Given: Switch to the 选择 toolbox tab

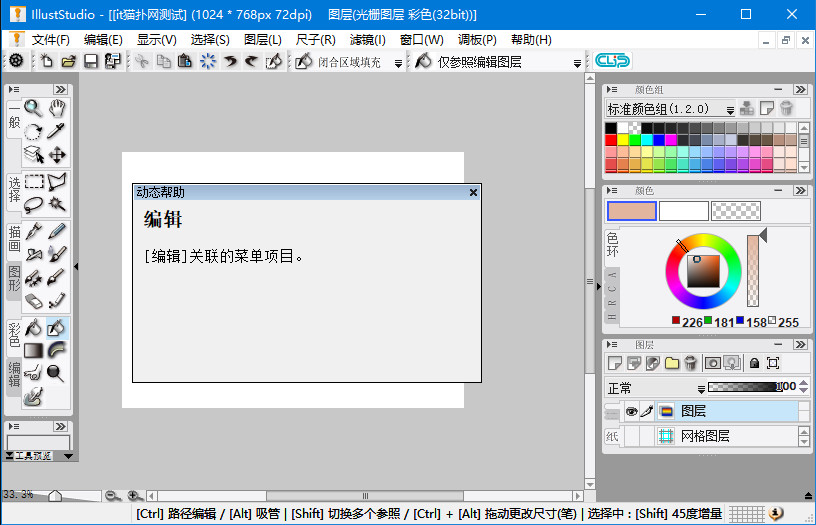Looking at the screenshot, I should (x=14, y=190).
